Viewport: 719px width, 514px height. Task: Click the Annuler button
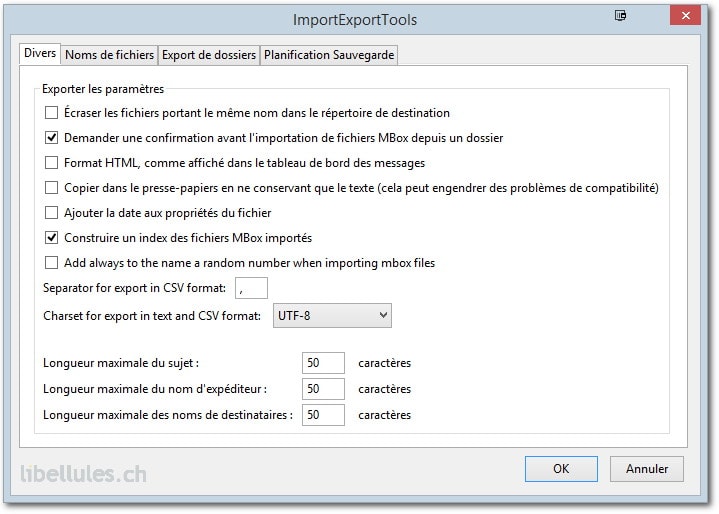[647, 469]
